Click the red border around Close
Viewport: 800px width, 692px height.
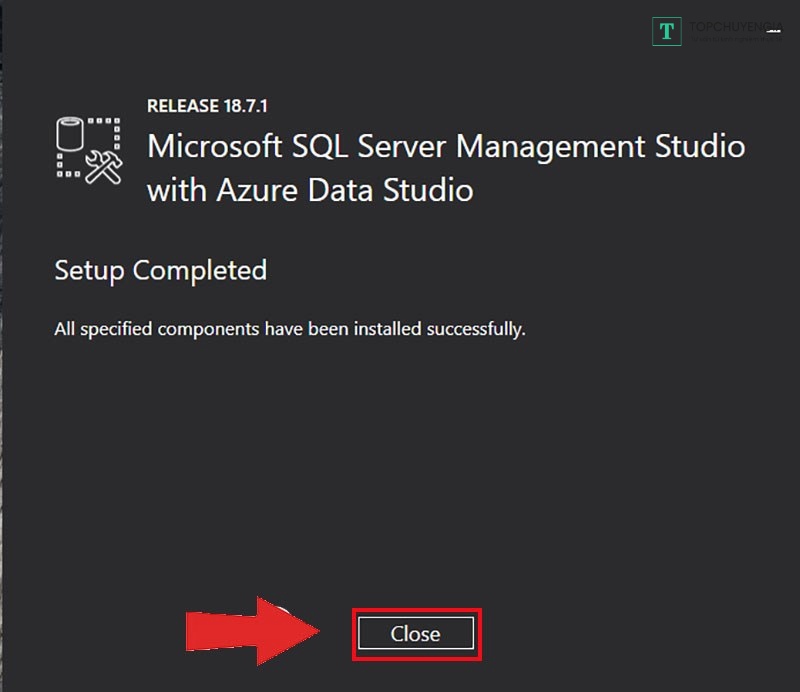pyautogui.click(x=416, y=610)
